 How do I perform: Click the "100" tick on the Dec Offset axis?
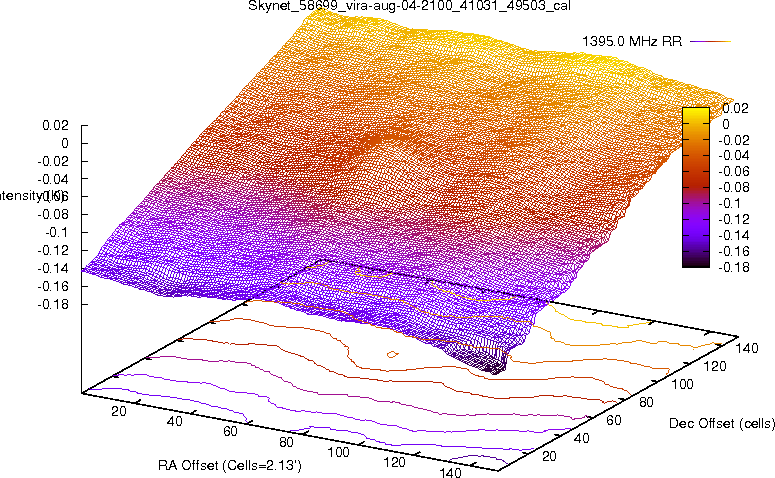(682, 384)
